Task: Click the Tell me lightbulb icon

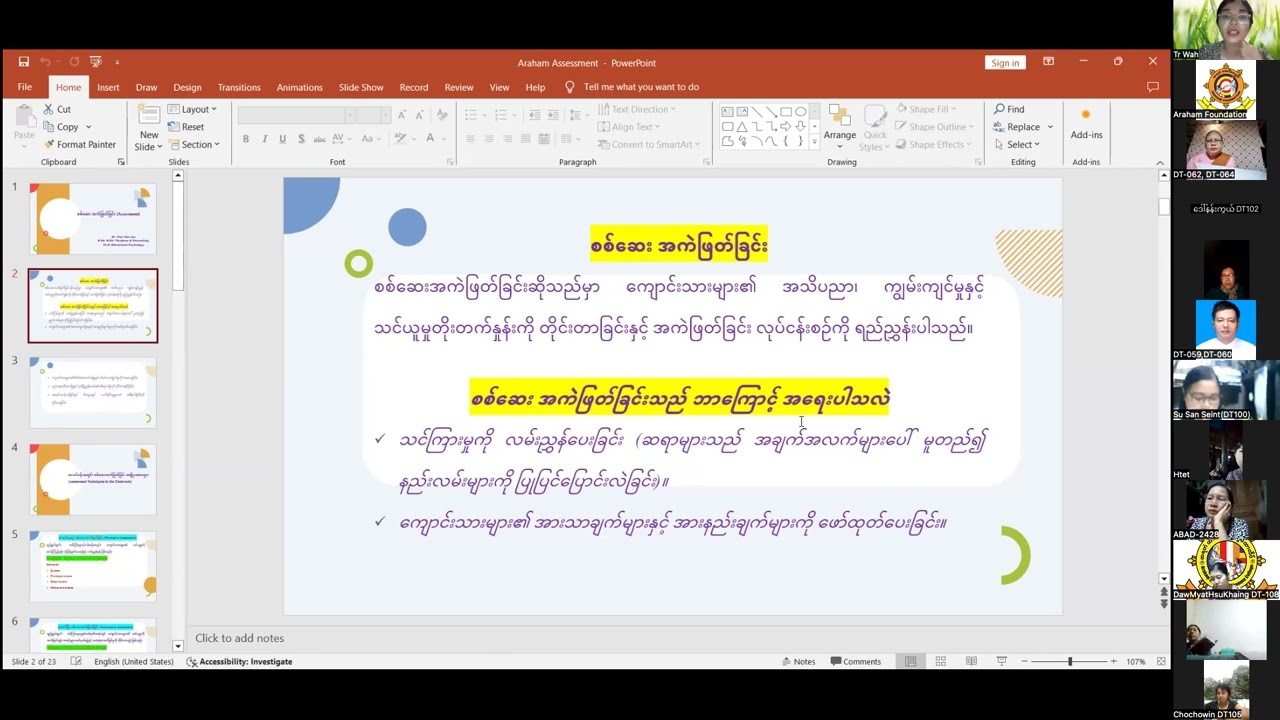Action: click(x=570, y=87)
